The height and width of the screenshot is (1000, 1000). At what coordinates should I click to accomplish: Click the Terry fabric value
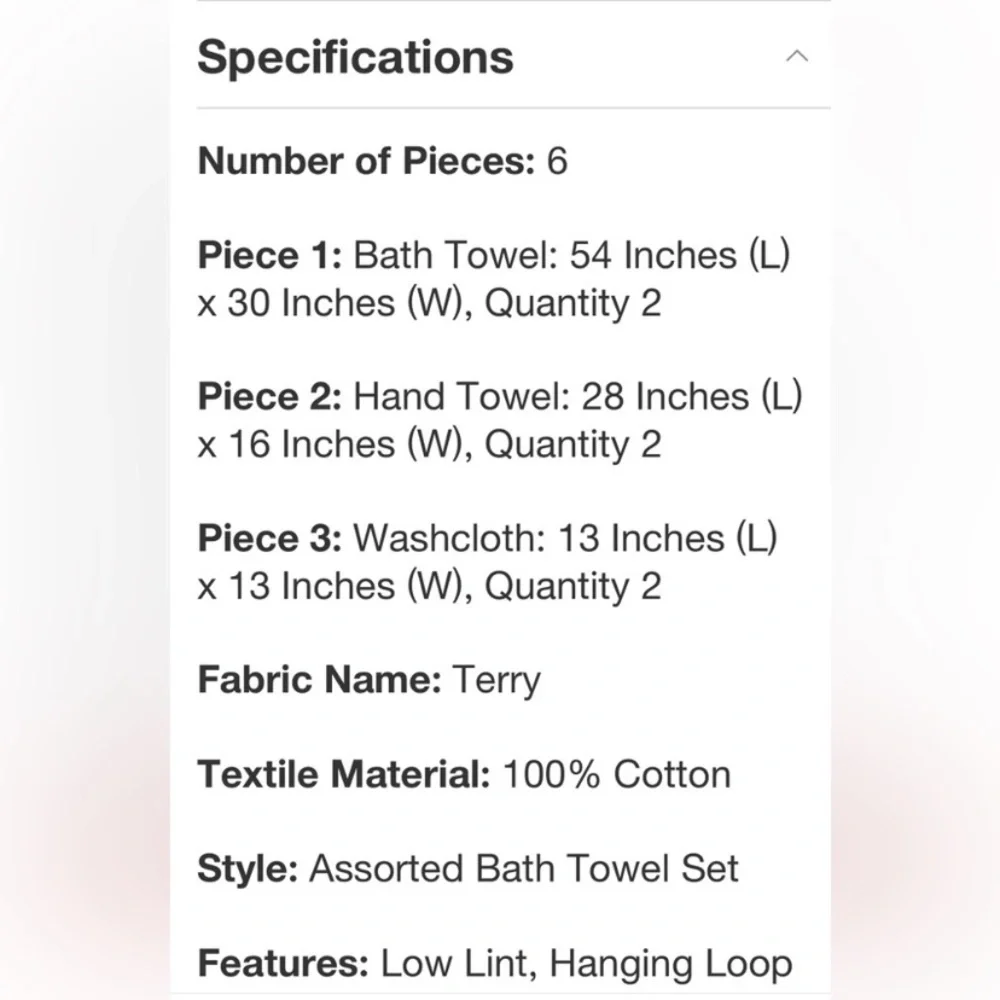pos(497,680)
